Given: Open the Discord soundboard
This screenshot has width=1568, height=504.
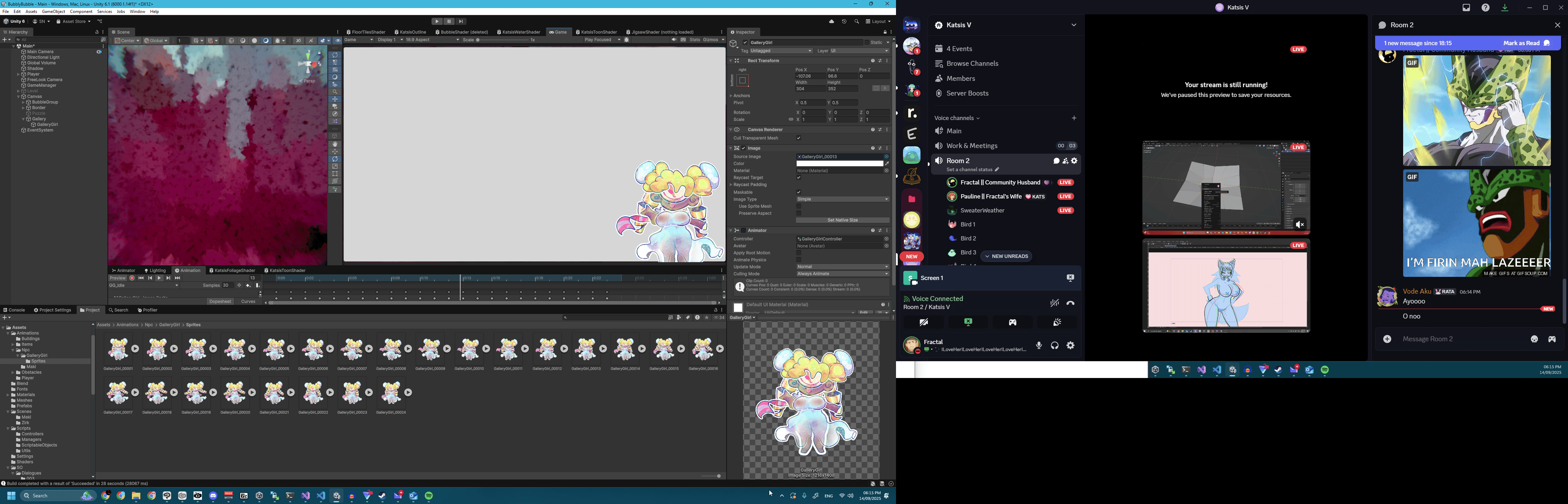Looking at the screenshot, I should click(x=1057, y=323).
